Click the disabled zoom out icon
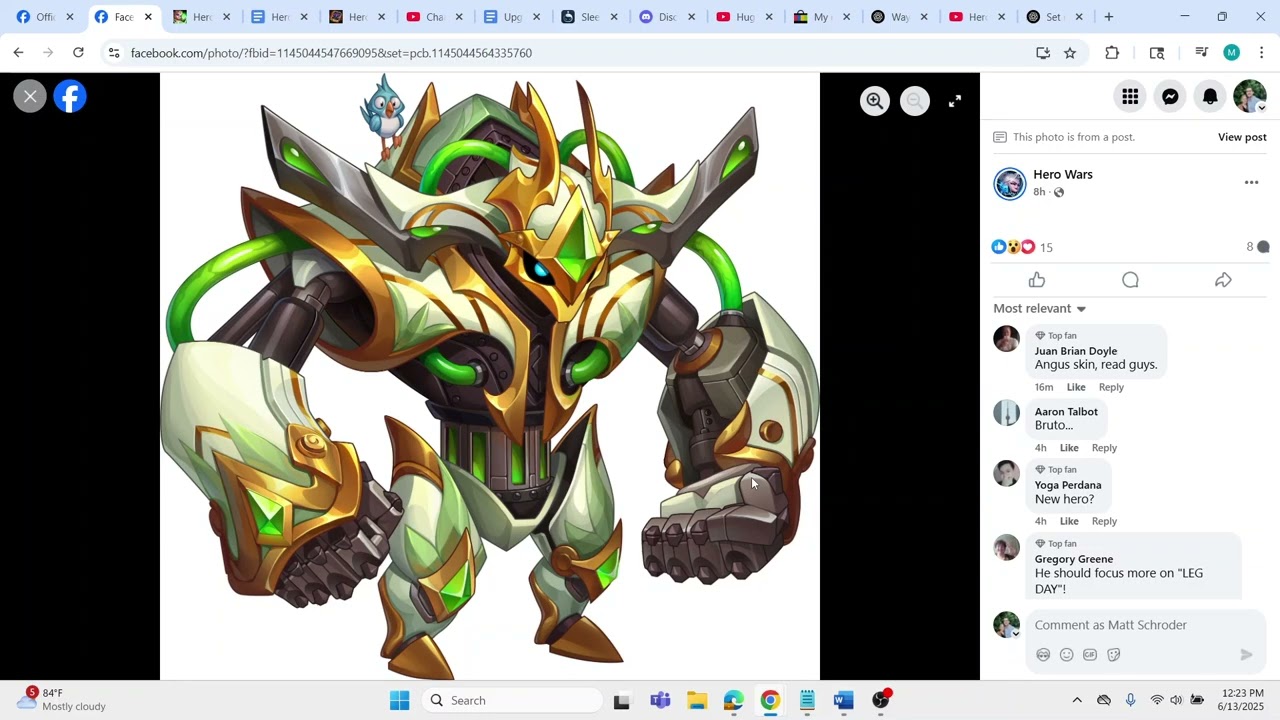Viewport: 1280px width, 720px height. [x=915, y=101]
